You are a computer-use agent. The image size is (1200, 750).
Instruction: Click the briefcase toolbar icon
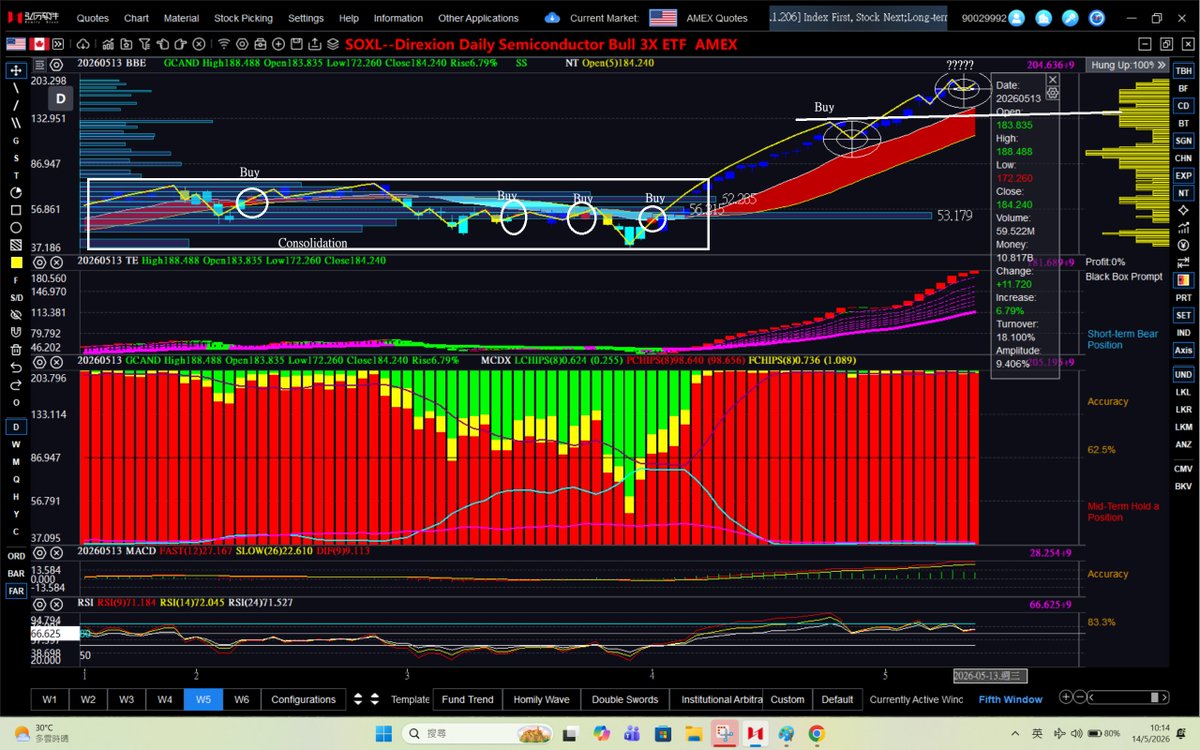pos(259,45)
